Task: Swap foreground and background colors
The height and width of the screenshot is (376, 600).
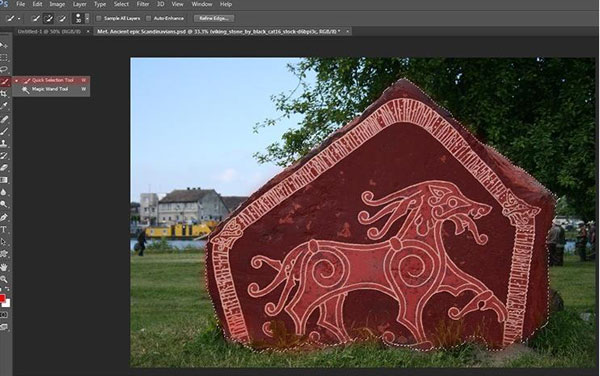Action: coord(7,289)
